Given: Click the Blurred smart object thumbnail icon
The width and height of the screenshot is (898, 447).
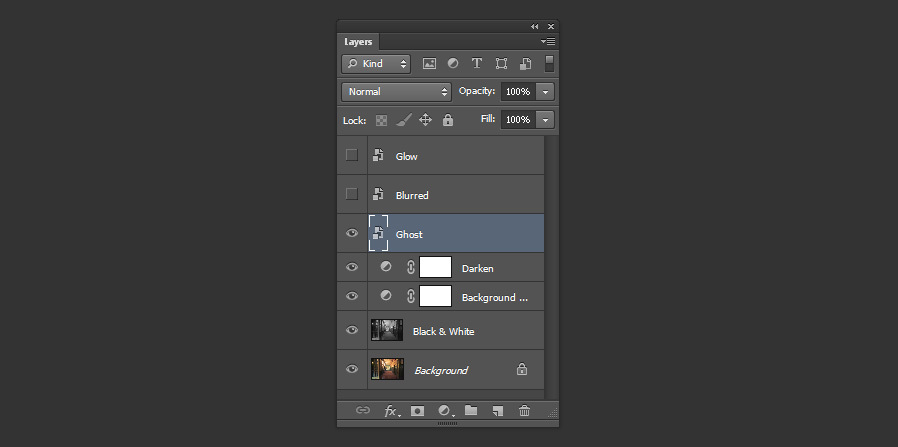Looking at the screenshot, I should [378, 194].
